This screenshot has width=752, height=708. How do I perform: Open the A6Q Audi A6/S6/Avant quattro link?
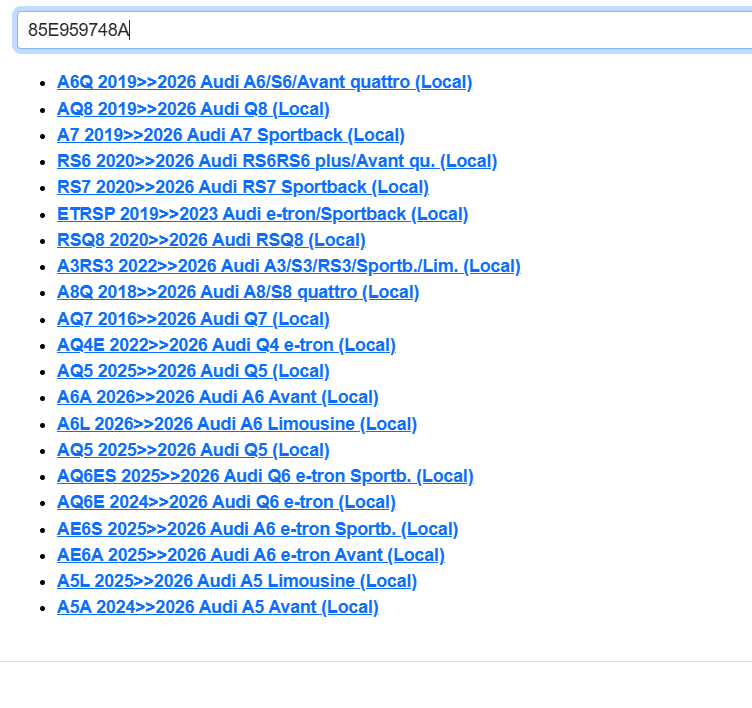pyautogui.click(x=264, y=82)
